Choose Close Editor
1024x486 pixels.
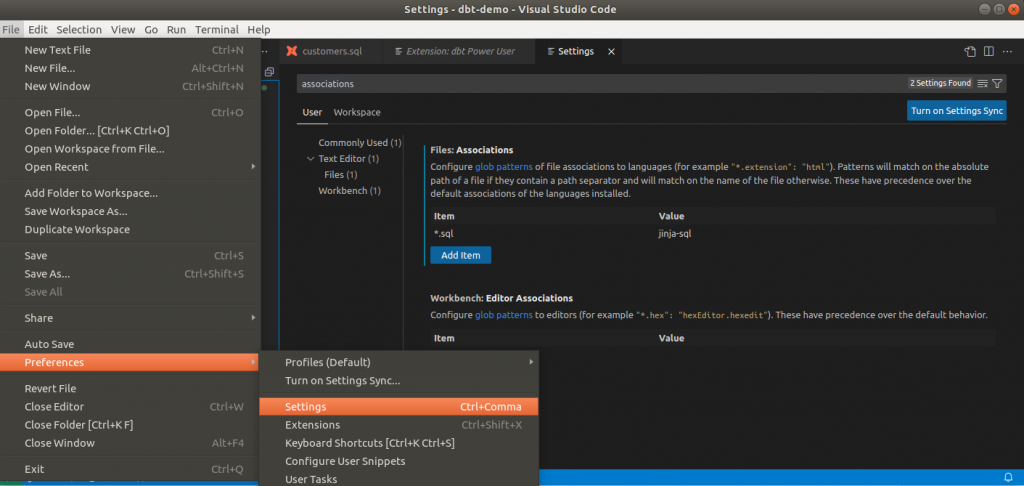[x=130, y=407]
